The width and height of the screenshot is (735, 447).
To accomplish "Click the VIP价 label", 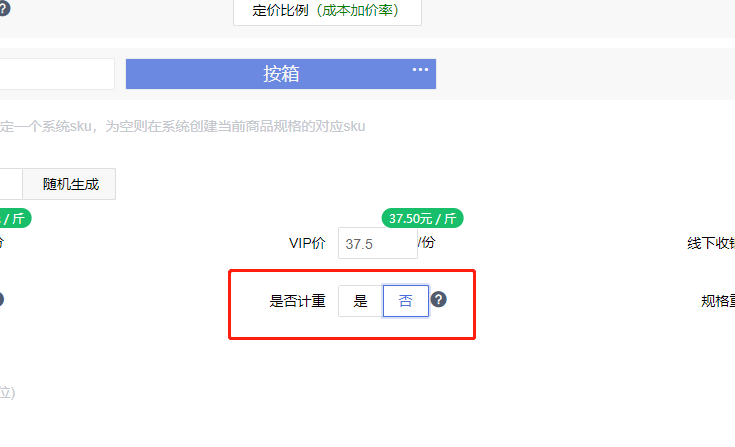I will coord(307,243).
